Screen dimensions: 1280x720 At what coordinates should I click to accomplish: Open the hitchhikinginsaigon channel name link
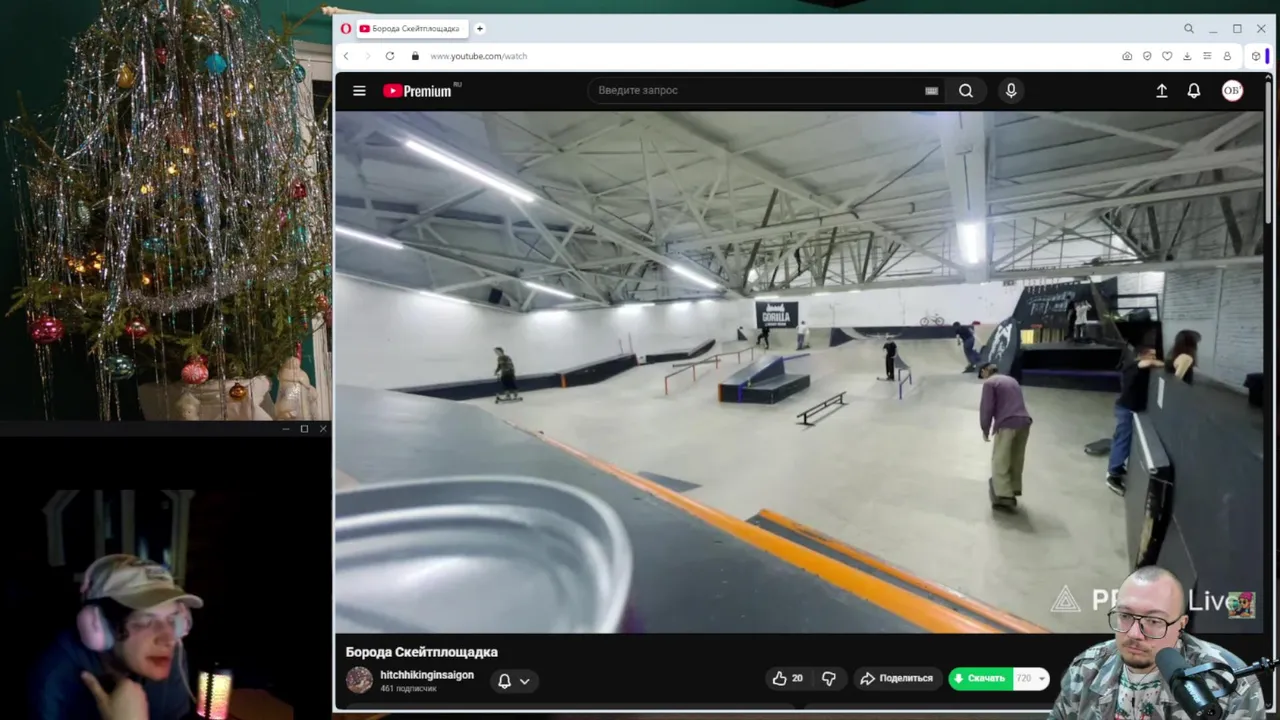[x=427, y=675]
